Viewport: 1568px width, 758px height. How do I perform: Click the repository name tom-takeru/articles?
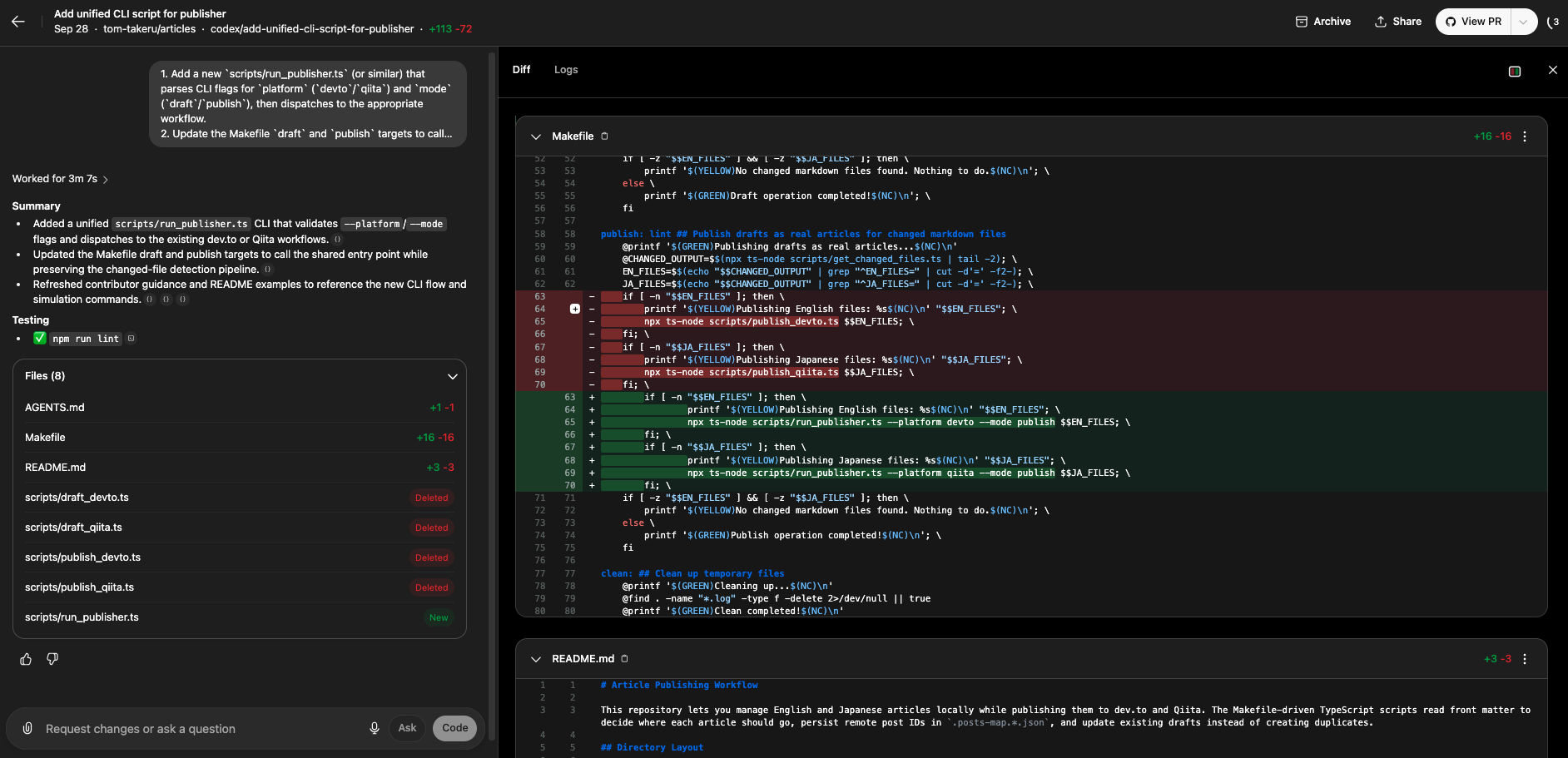(150, 29)
